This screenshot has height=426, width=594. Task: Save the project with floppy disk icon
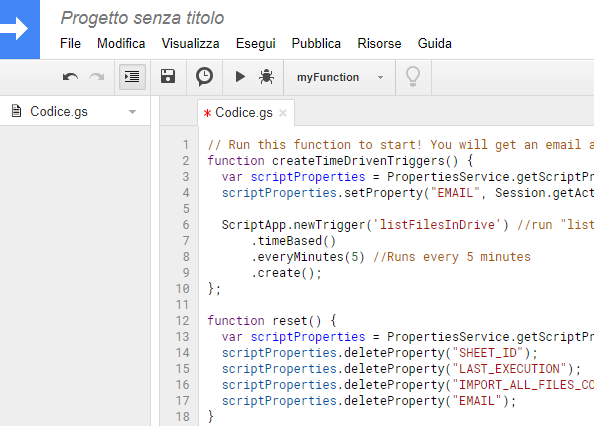(x=168, y=76)
